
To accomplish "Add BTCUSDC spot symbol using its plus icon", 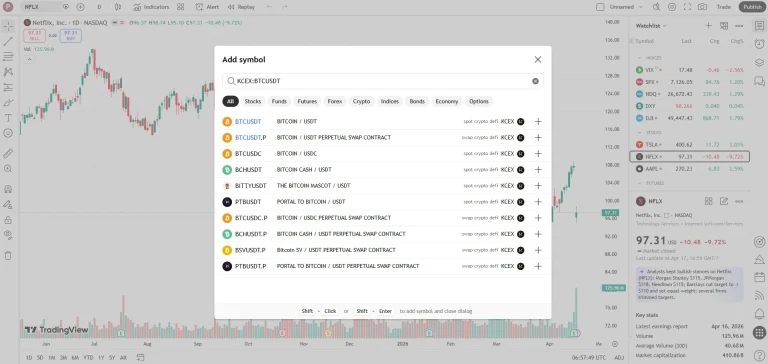I will click(538, 154).
